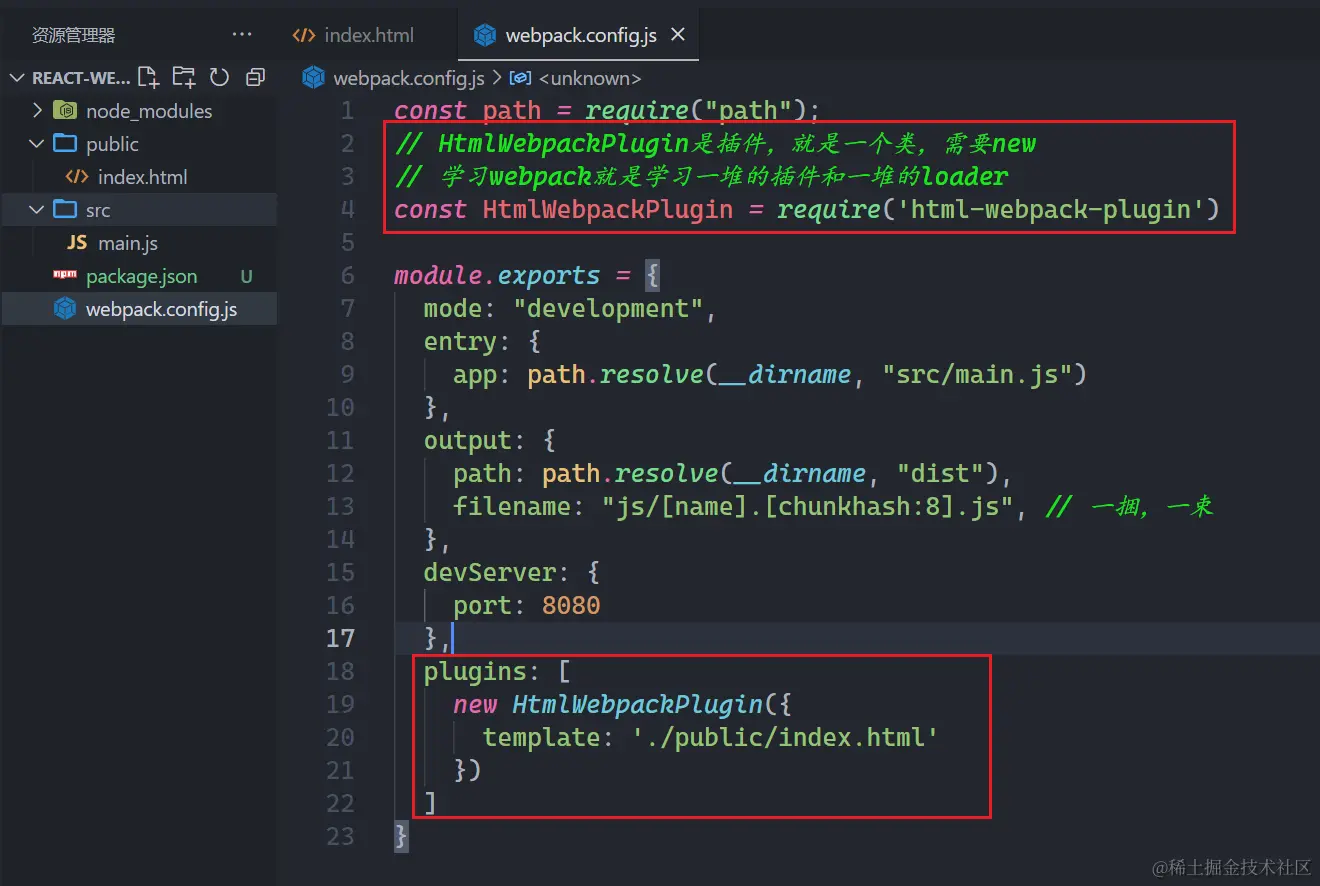Click the "js/[name].[chunkhash:8].js" filename string
The height and width of the screenshot is (886, 1320).
[807, 506]
